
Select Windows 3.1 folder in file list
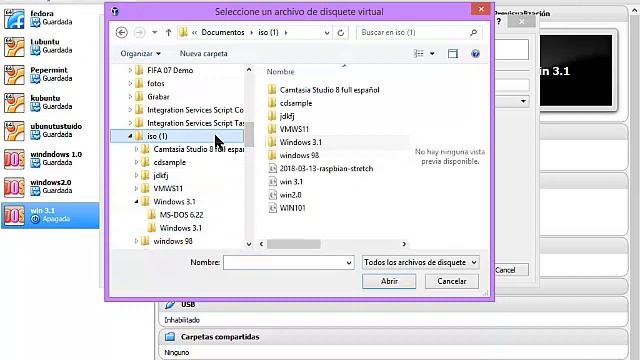[300, 142]
